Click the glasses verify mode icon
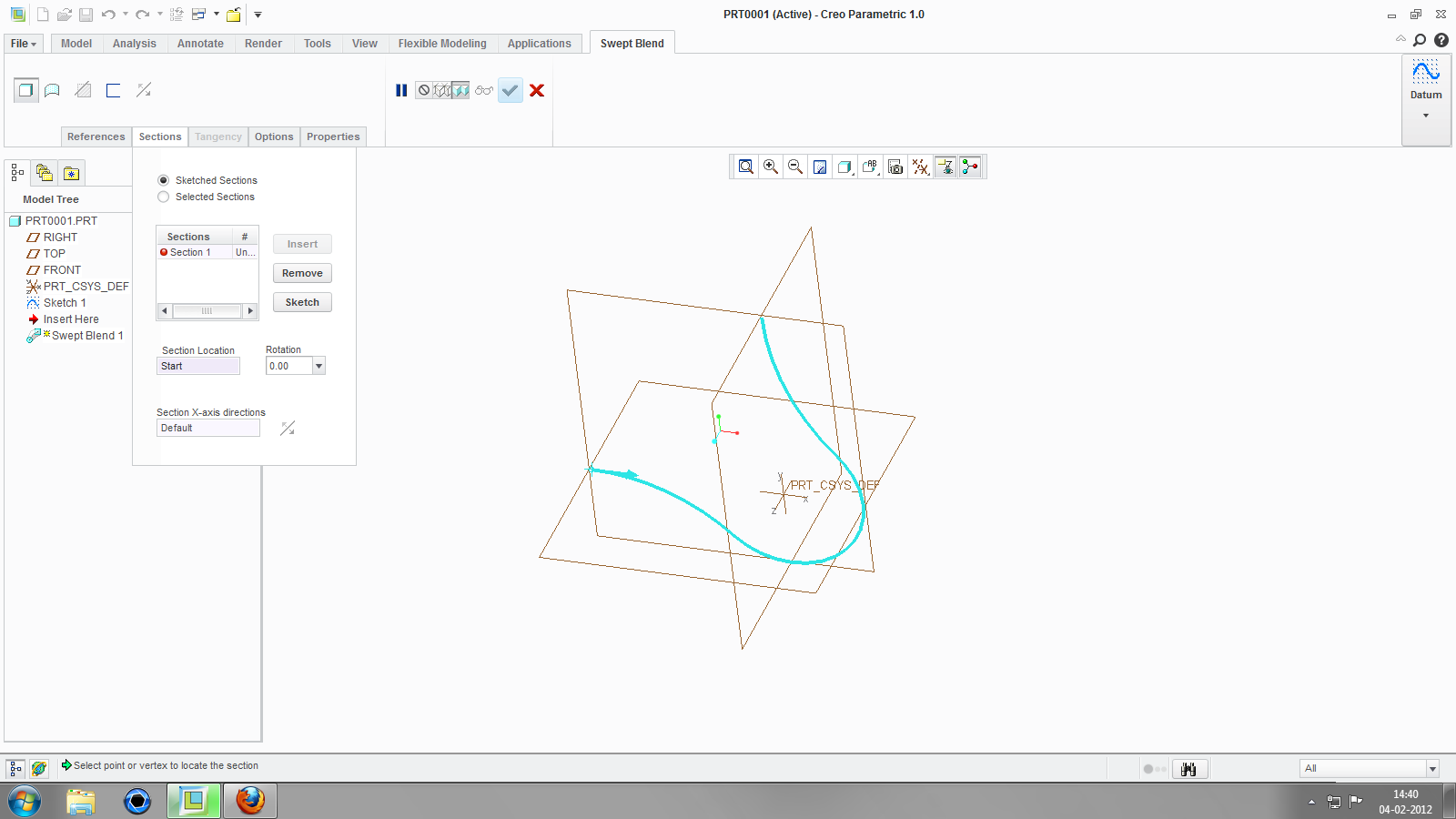Viewport: 1456px width, 819px height. click(484, 90)
